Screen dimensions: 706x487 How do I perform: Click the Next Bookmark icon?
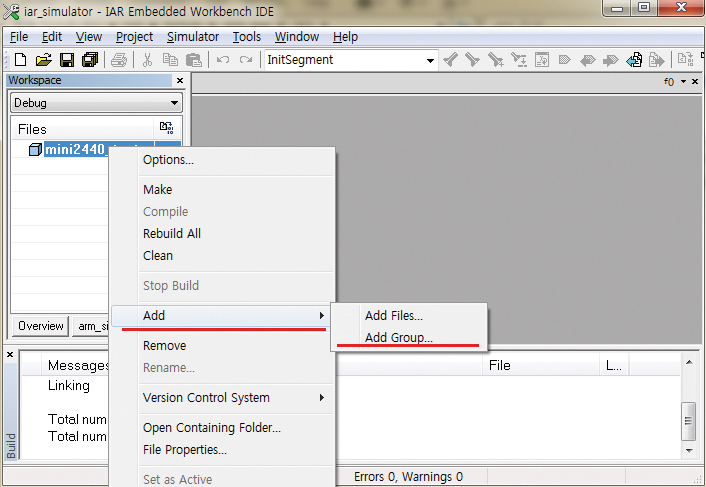point(611,60)
